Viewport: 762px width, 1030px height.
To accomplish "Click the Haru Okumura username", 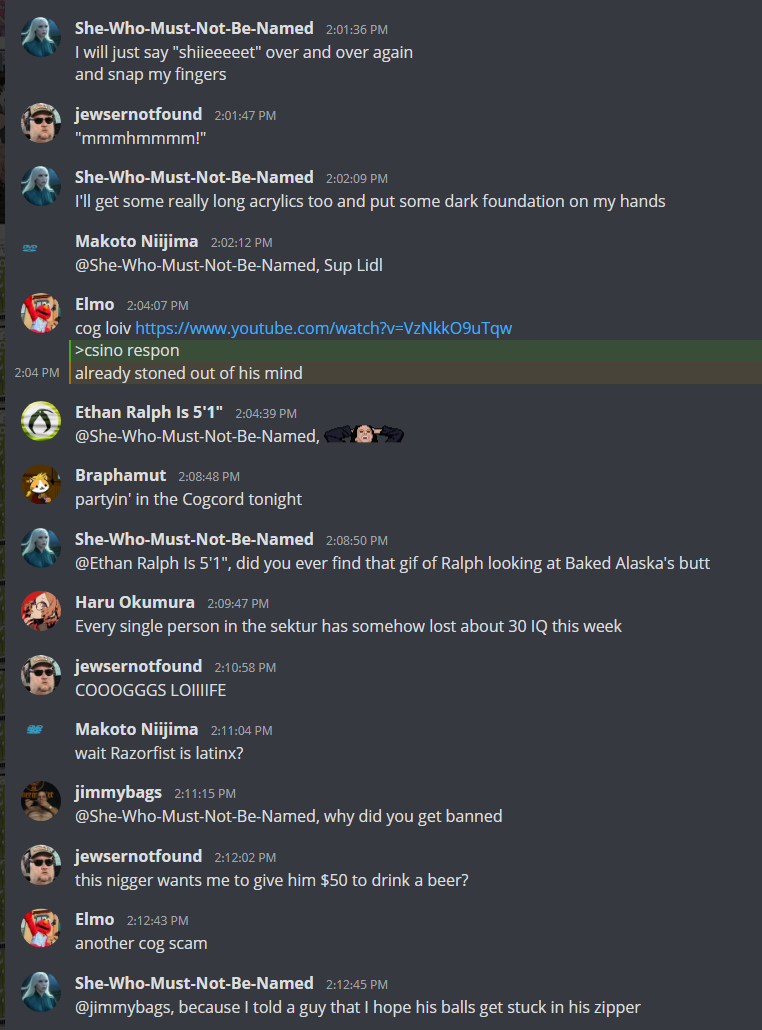I will point(135,602).
